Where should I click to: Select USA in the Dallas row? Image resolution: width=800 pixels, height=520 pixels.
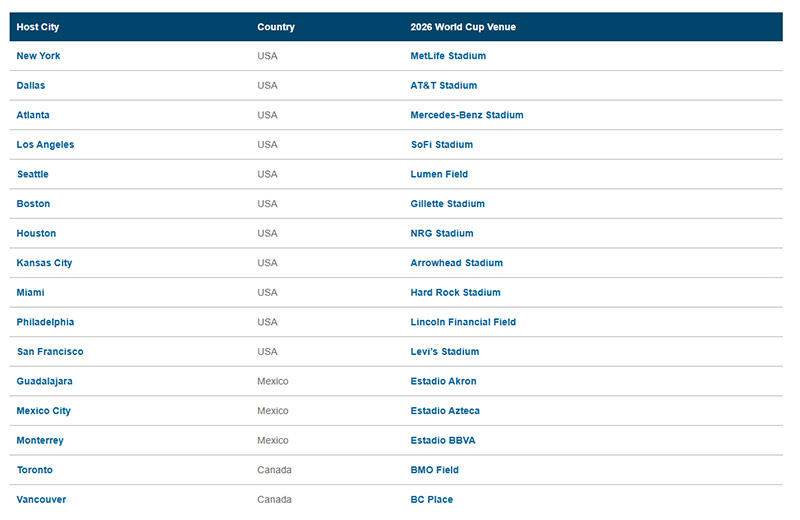coord(267,85)
